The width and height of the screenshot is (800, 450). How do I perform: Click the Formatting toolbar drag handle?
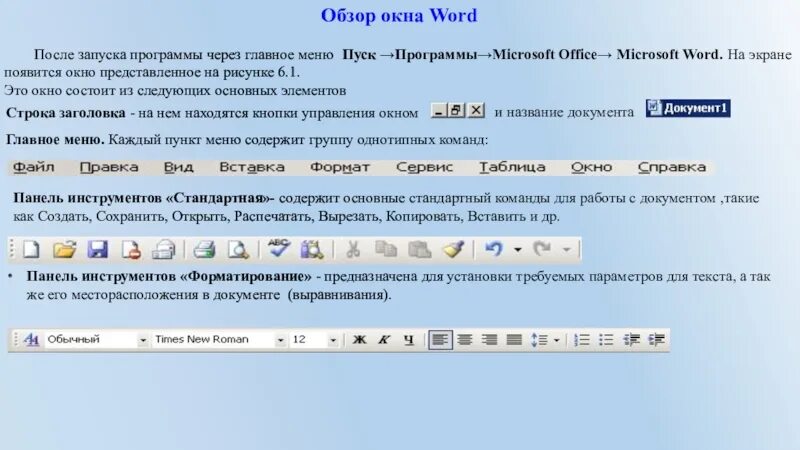15,340
